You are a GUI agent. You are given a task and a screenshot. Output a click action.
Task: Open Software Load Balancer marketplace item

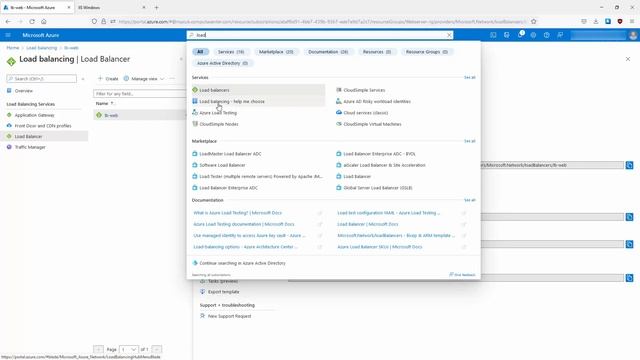(222, 165)
